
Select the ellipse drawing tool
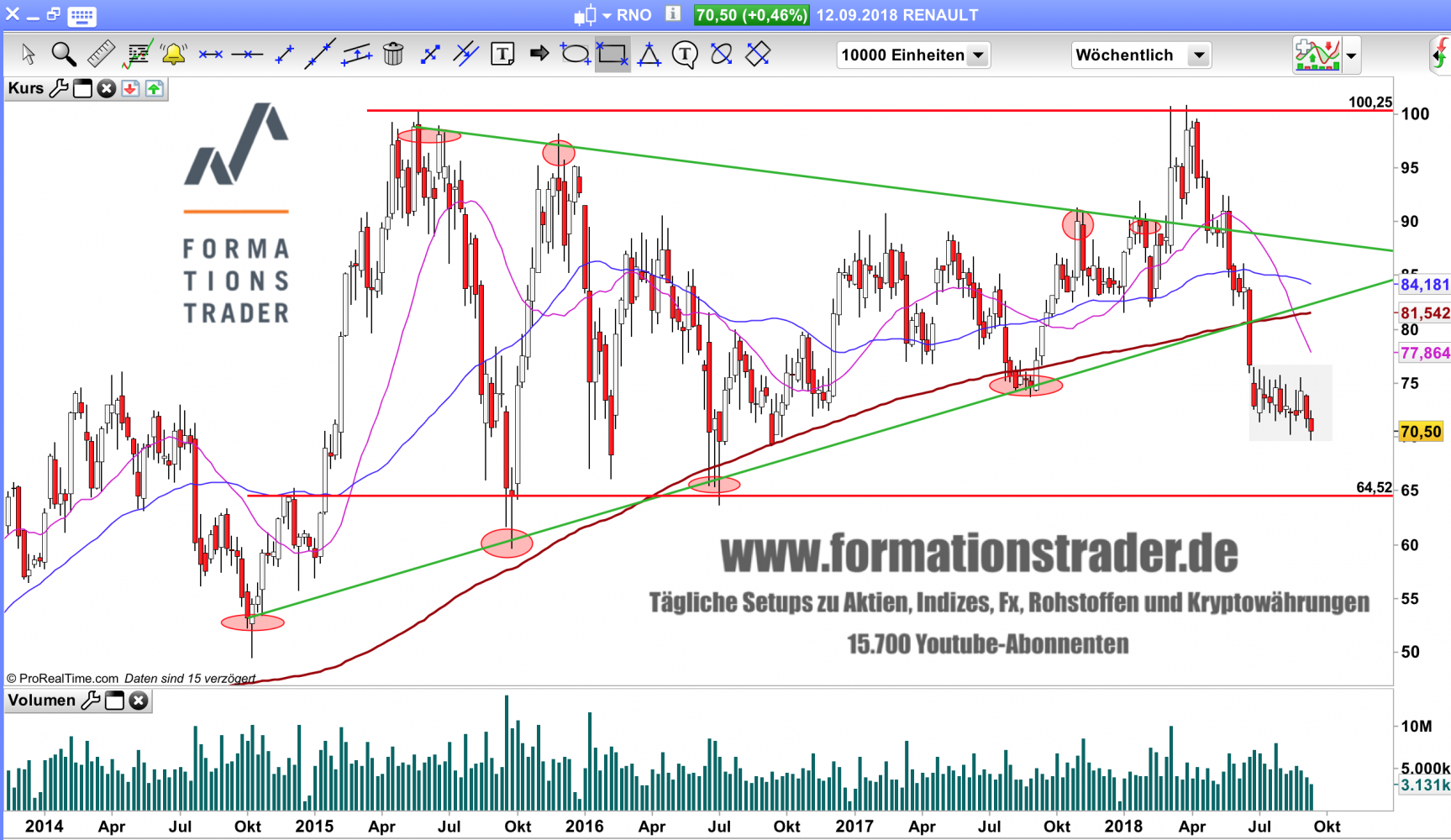[x=576, y=55]
